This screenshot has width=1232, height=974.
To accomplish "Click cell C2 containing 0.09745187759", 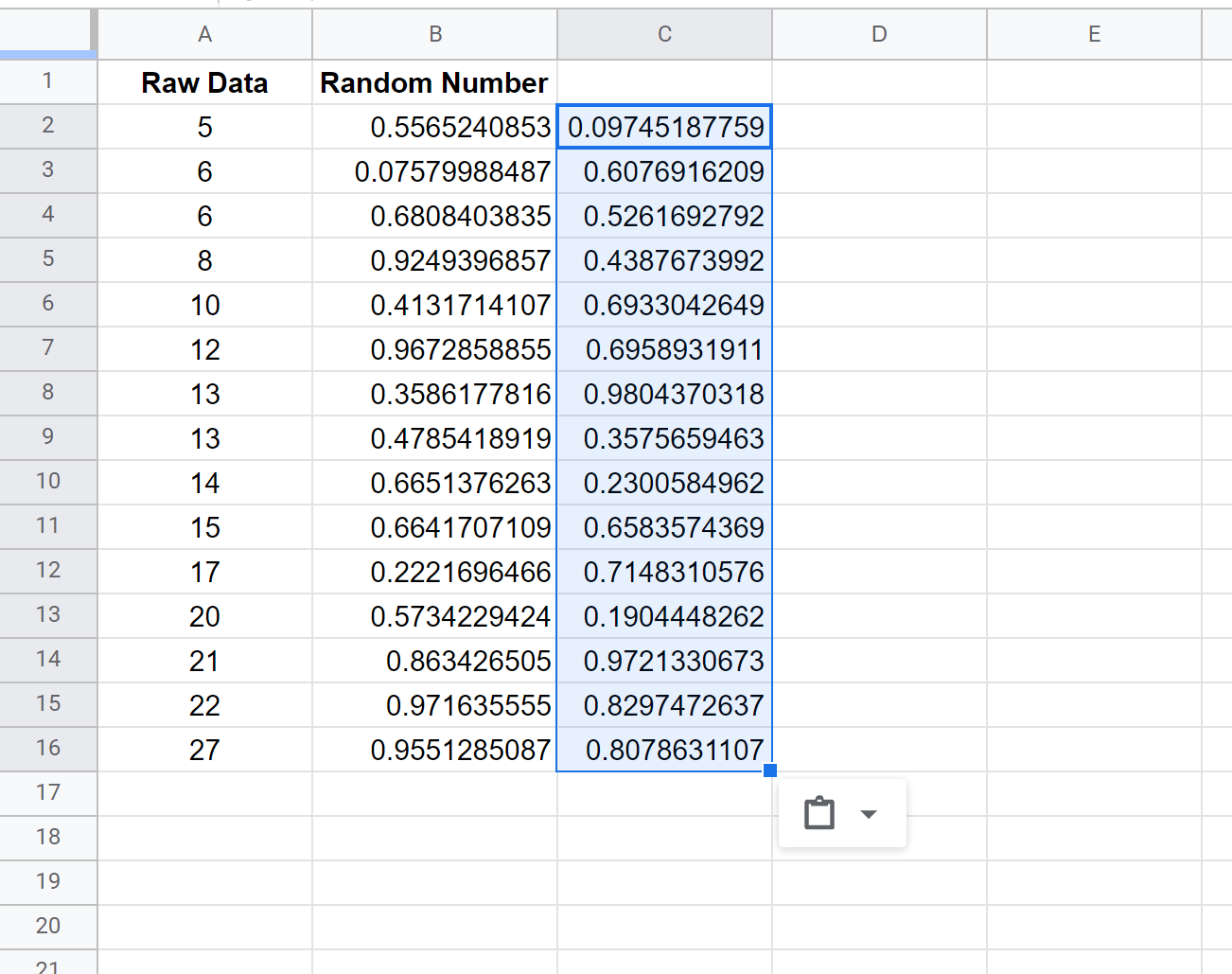I will point(664,127).
